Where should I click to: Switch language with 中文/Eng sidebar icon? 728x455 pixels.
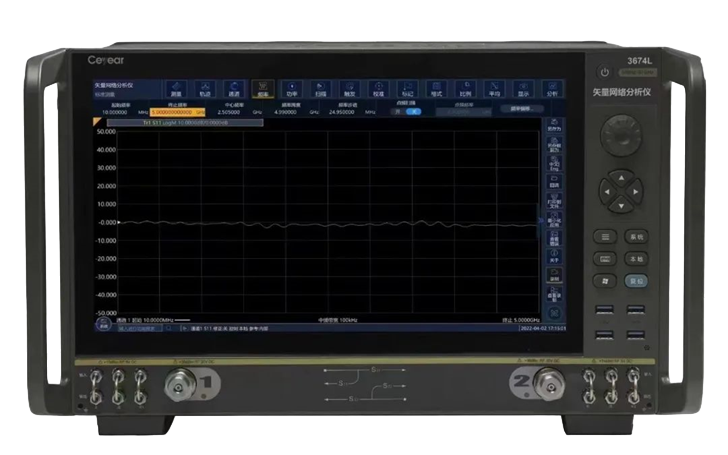[x=554, y=163]
